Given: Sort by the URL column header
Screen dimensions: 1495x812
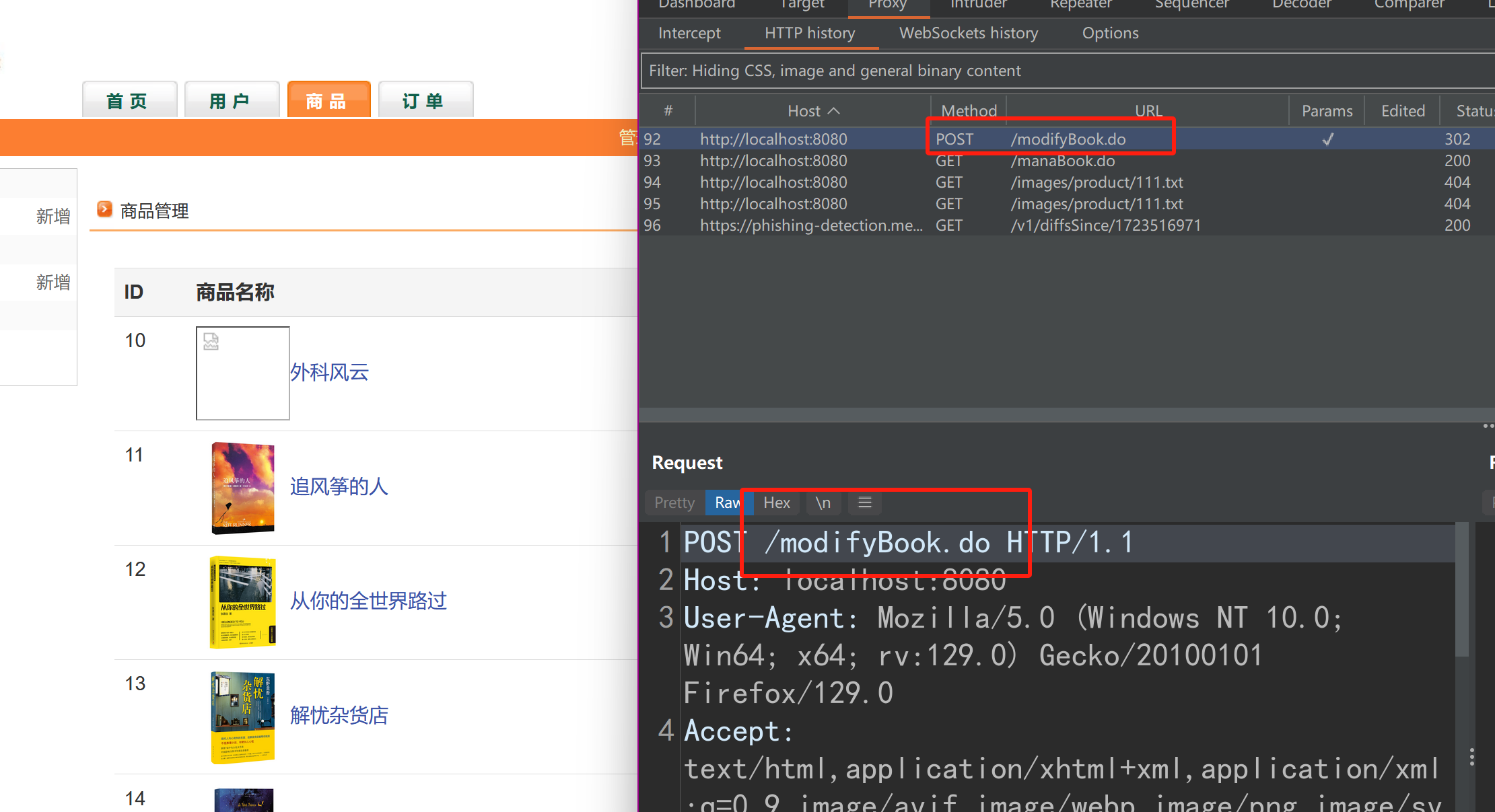Looking at the screenshot, I should coord(1148,111).
